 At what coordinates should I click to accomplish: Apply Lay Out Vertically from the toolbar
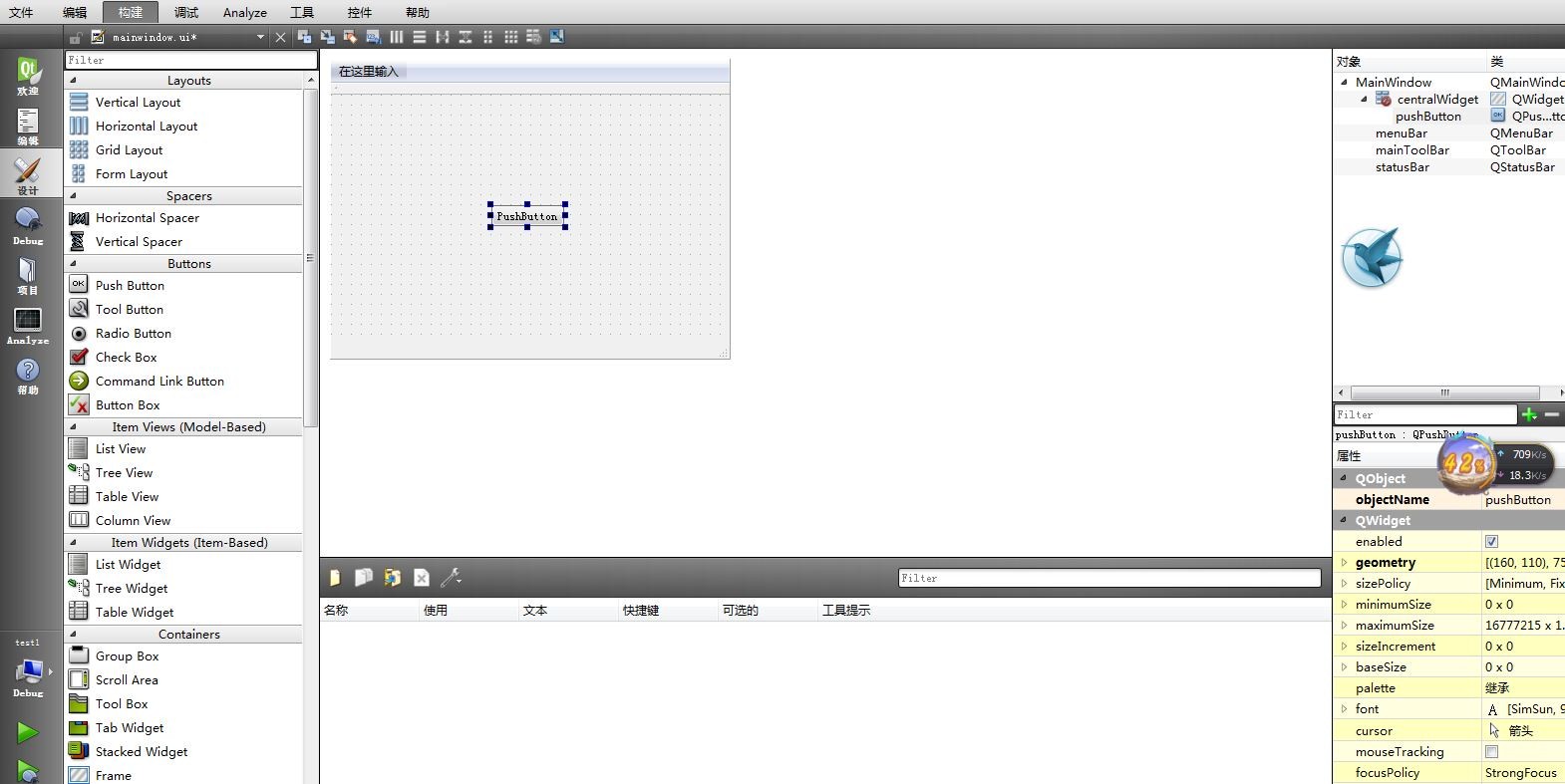[x=420, y=37]
